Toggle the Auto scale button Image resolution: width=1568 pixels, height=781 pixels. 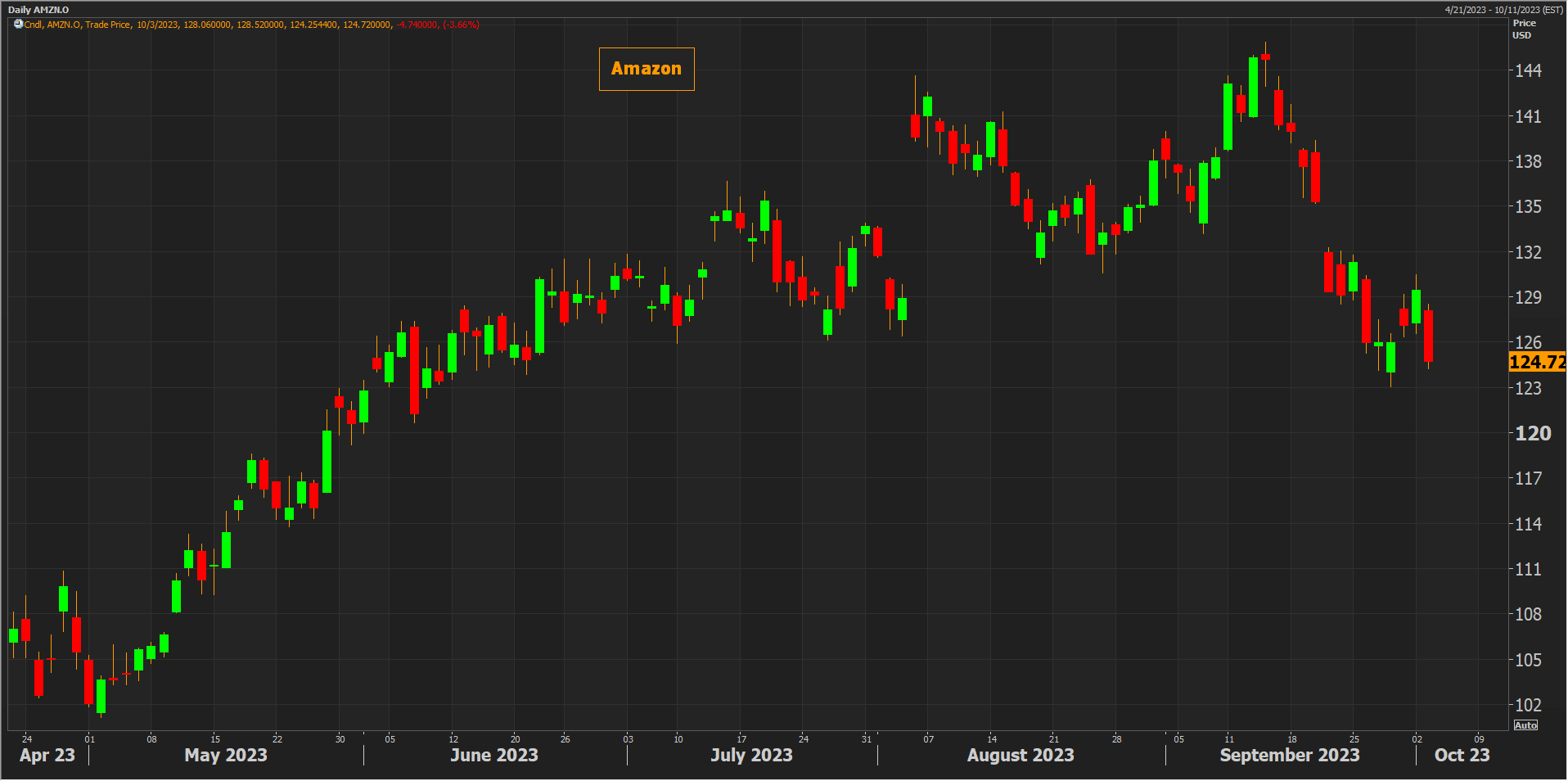(x=1525, y=725)
